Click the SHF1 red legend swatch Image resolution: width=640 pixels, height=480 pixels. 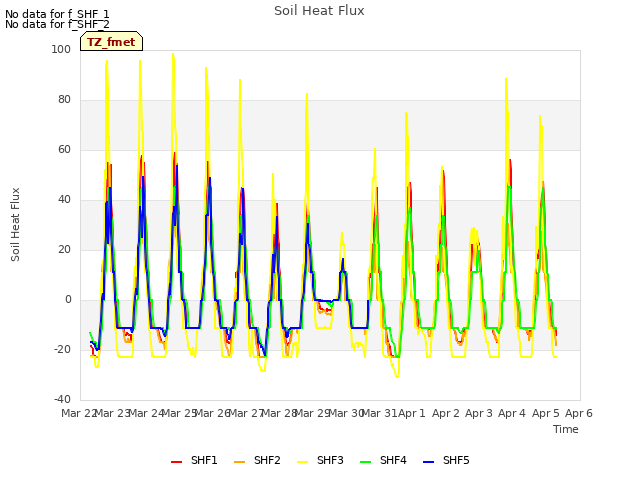click(176, 462)
